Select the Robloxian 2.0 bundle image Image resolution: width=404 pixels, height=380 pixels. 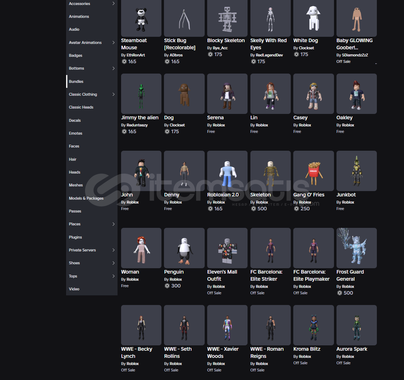(227, 171)
